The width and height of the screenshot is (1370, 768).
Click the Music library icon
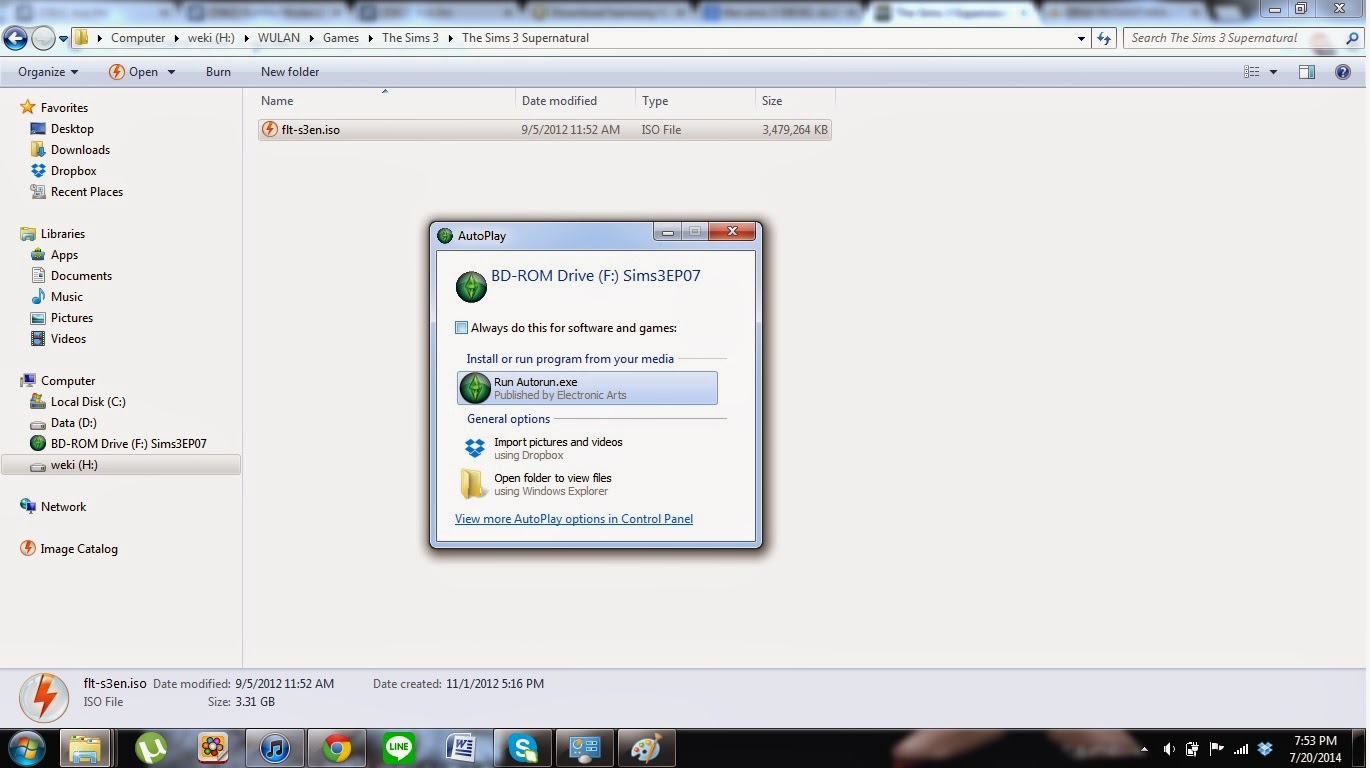(38, 297)
